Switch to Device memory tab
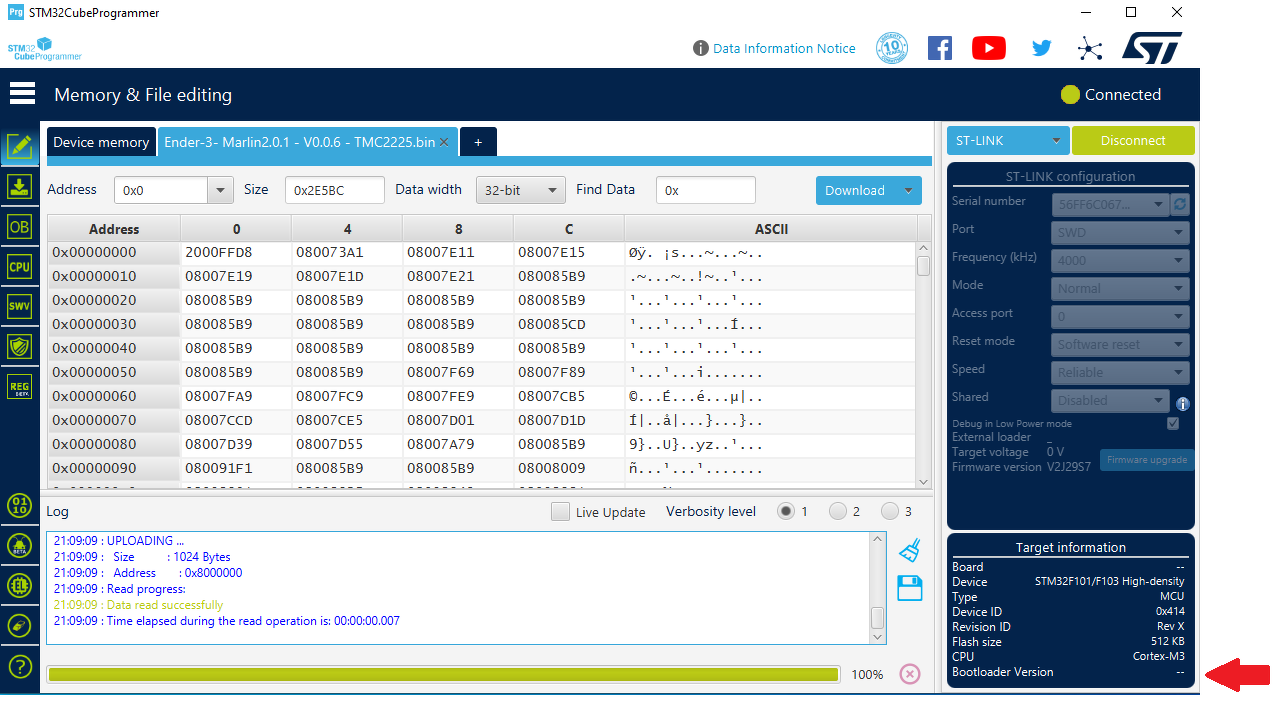This screenshot has width=1274, height=707. (x=101, y=142)
